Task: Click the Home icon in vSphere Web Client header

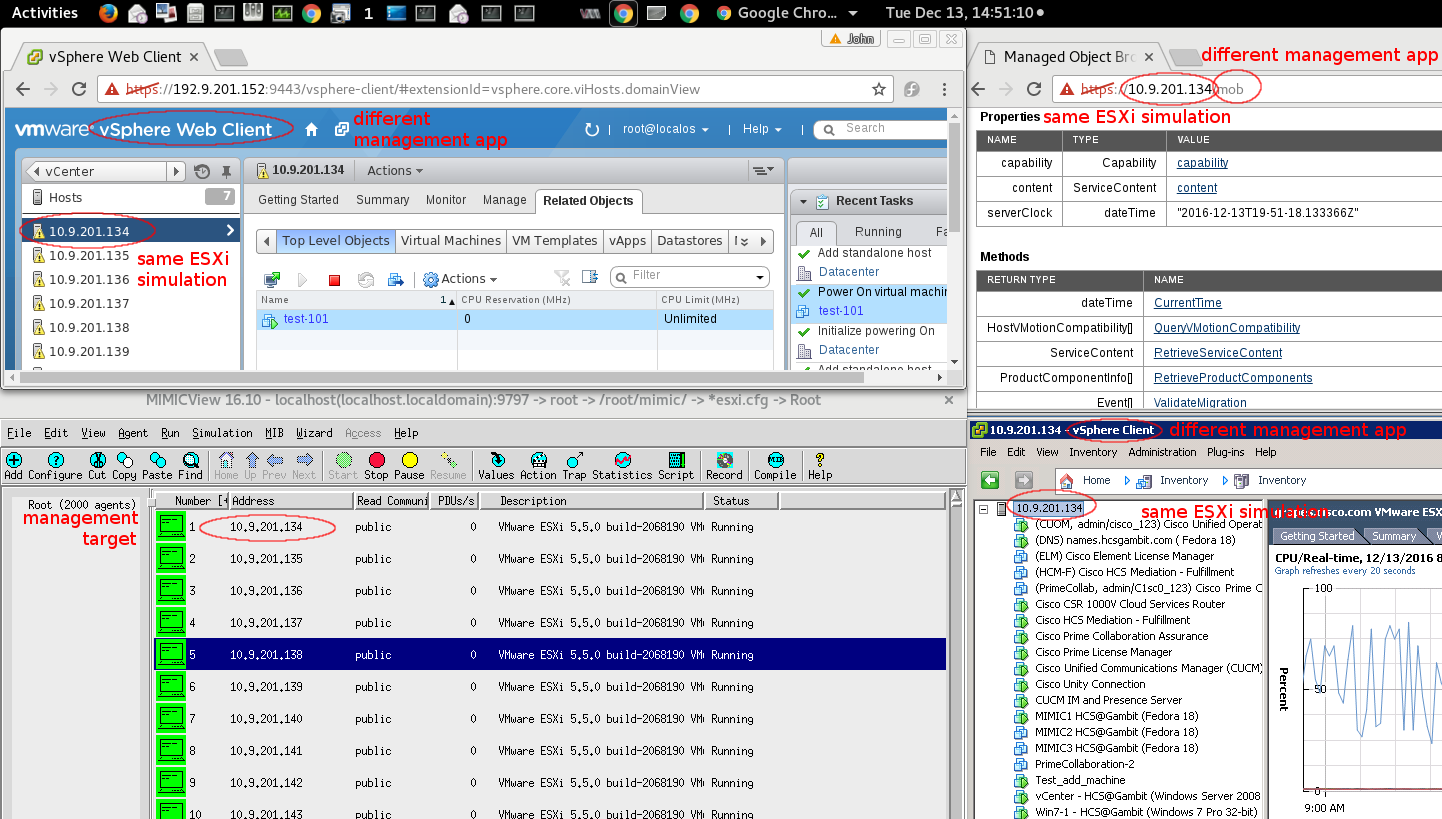Action: [312, 129]
